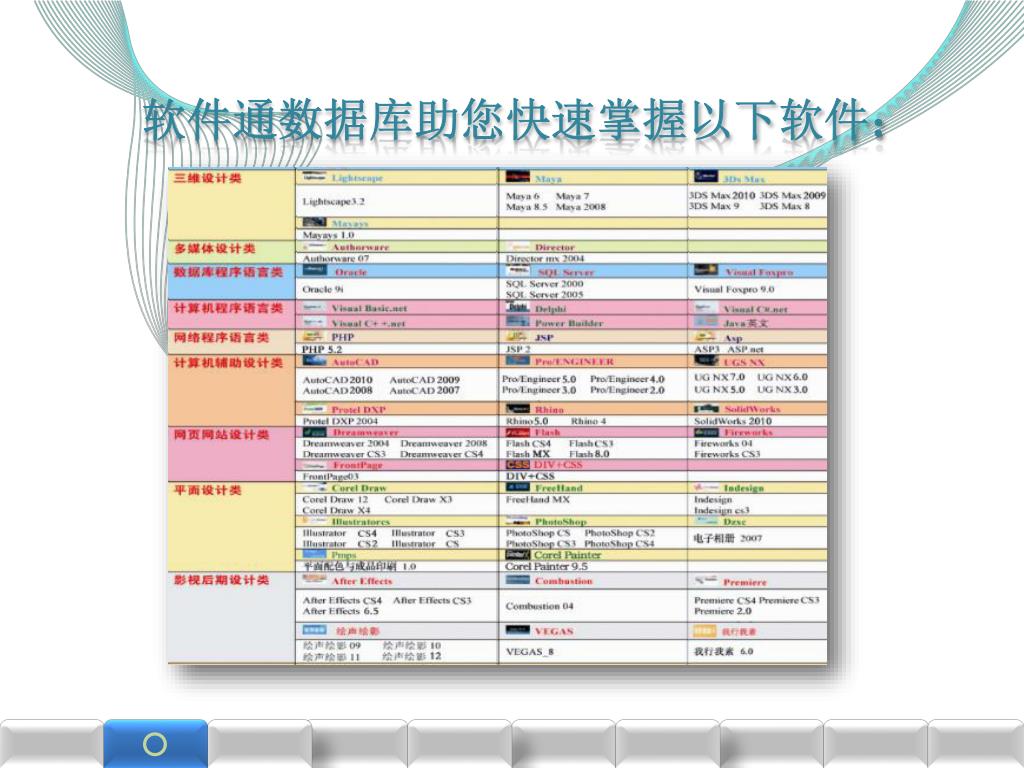Click the UGS NX logo icon
Image resolution: width=1024 pixels, height=768 pixels.
coord(706,360)
